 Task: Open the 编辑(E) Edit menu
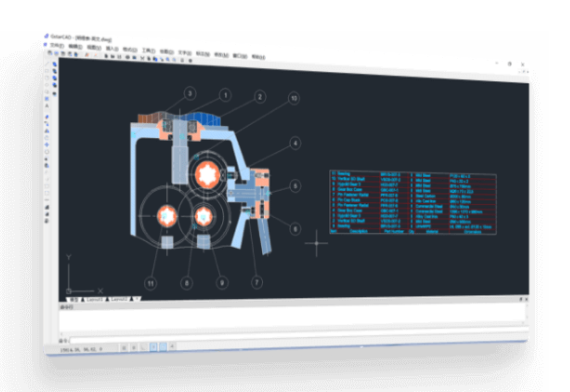pos(75,47)
